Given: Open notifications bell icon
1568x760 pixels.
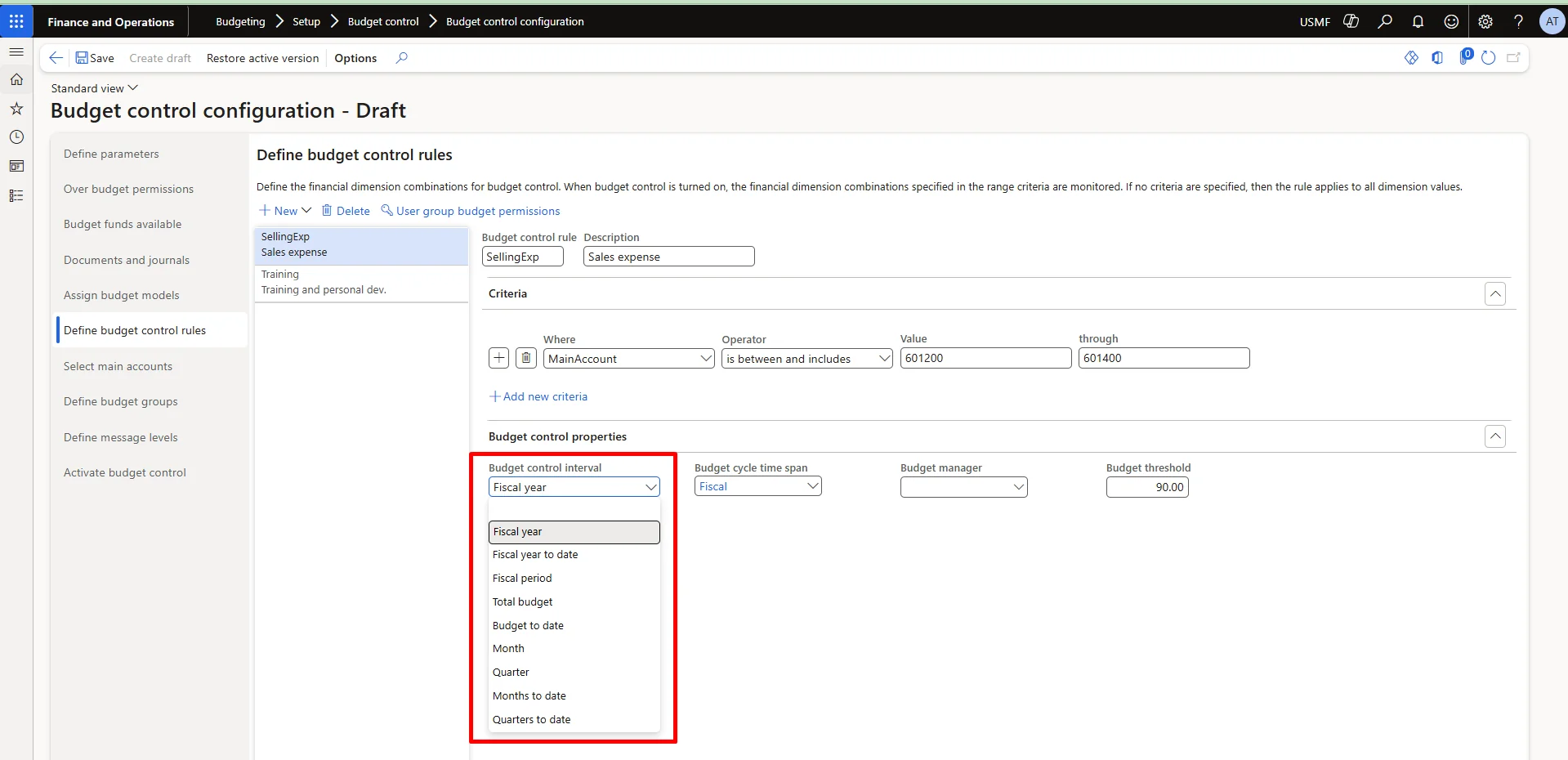Looking at the screenshot, I should pos(1418,21).
